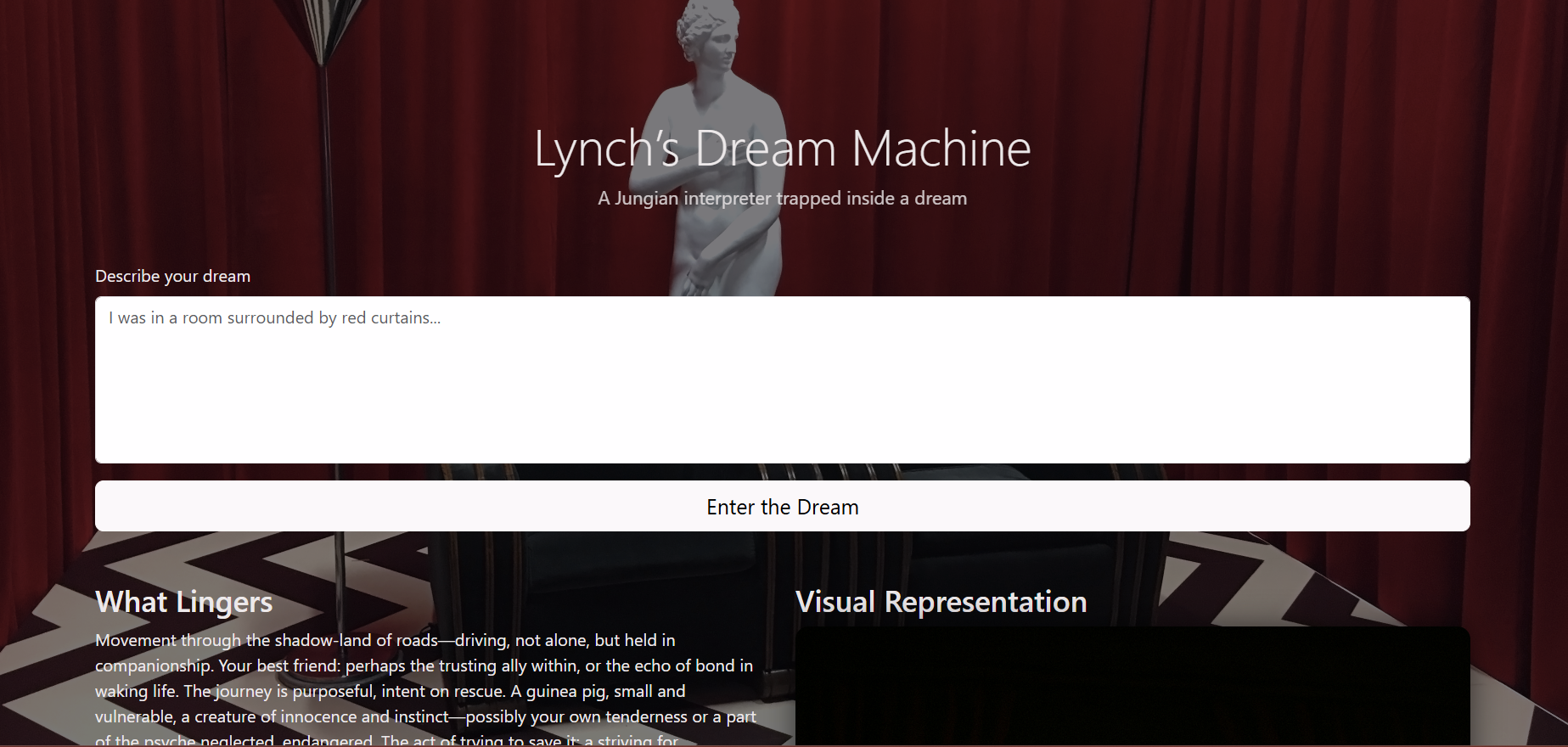This screenshot has height=747, width=1568.
Task: Click the line starting 'vulnerable, a creature of innocence'
Action: pyautogui.click(x=425, y=716)
